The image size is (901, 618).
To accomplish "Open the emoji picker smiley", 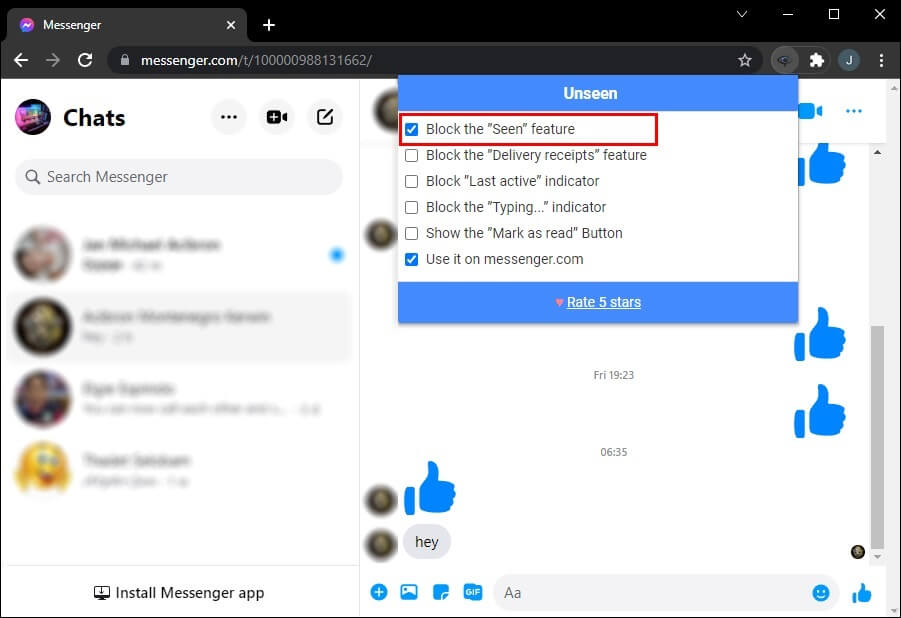I will coord(821,593).
